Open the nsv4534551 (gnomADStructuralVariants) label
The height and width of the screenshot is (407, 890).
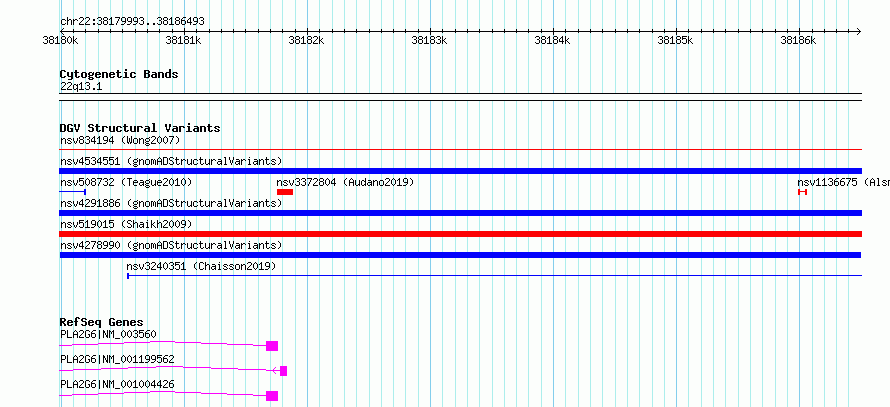[x=171, y=161]
